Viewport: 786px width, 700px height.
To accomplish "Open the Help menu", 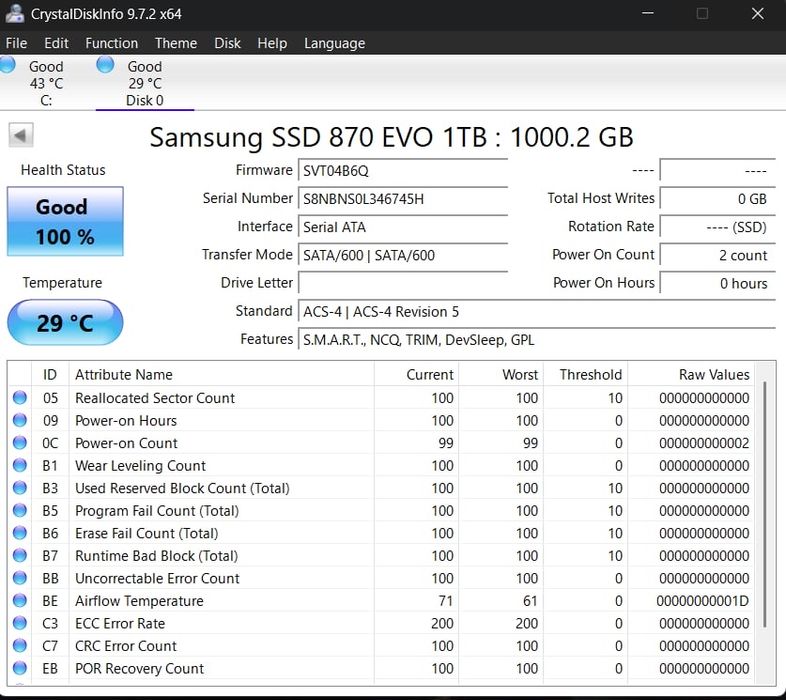I will [272, 43].
